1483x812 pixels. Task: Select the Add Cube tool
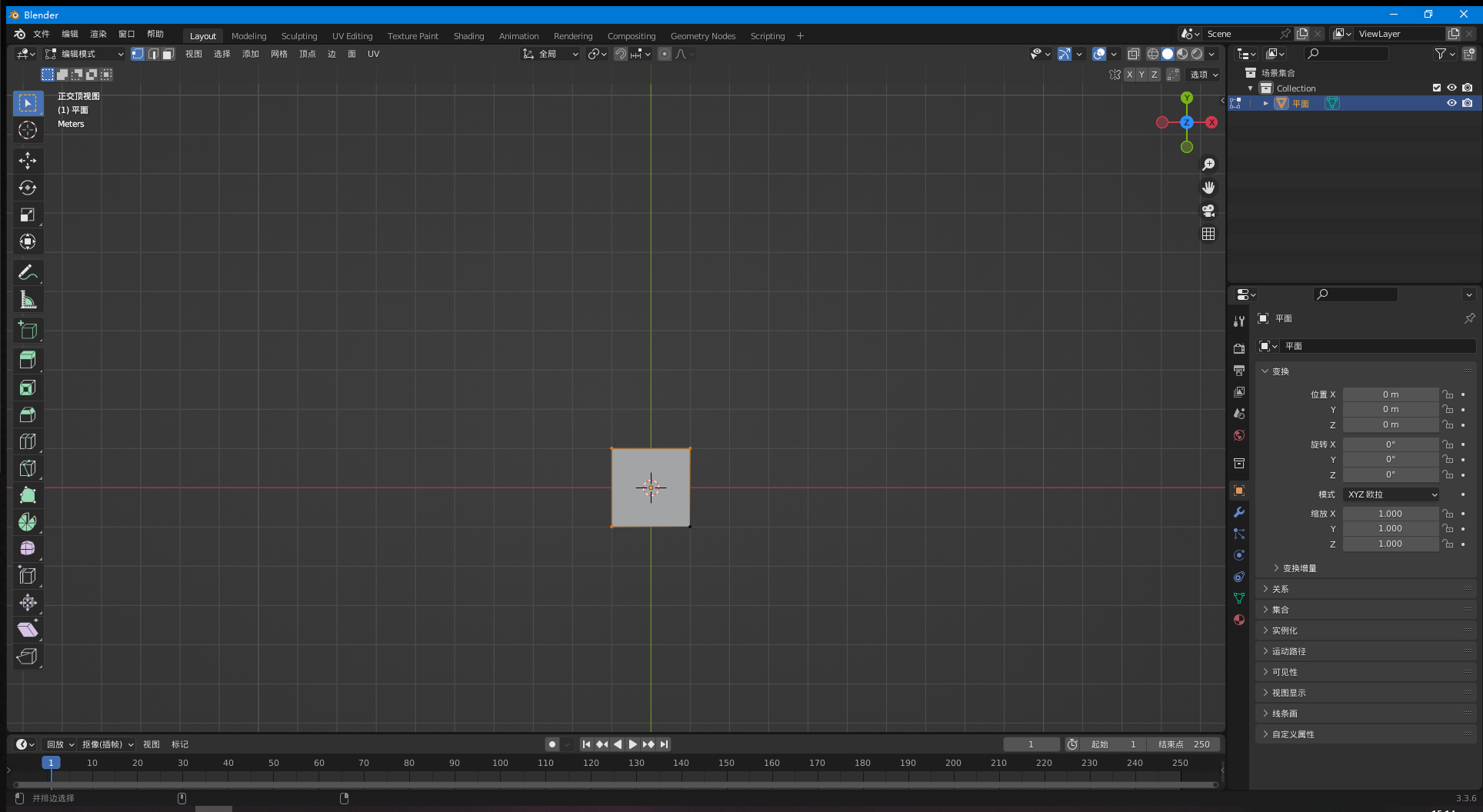28,330
